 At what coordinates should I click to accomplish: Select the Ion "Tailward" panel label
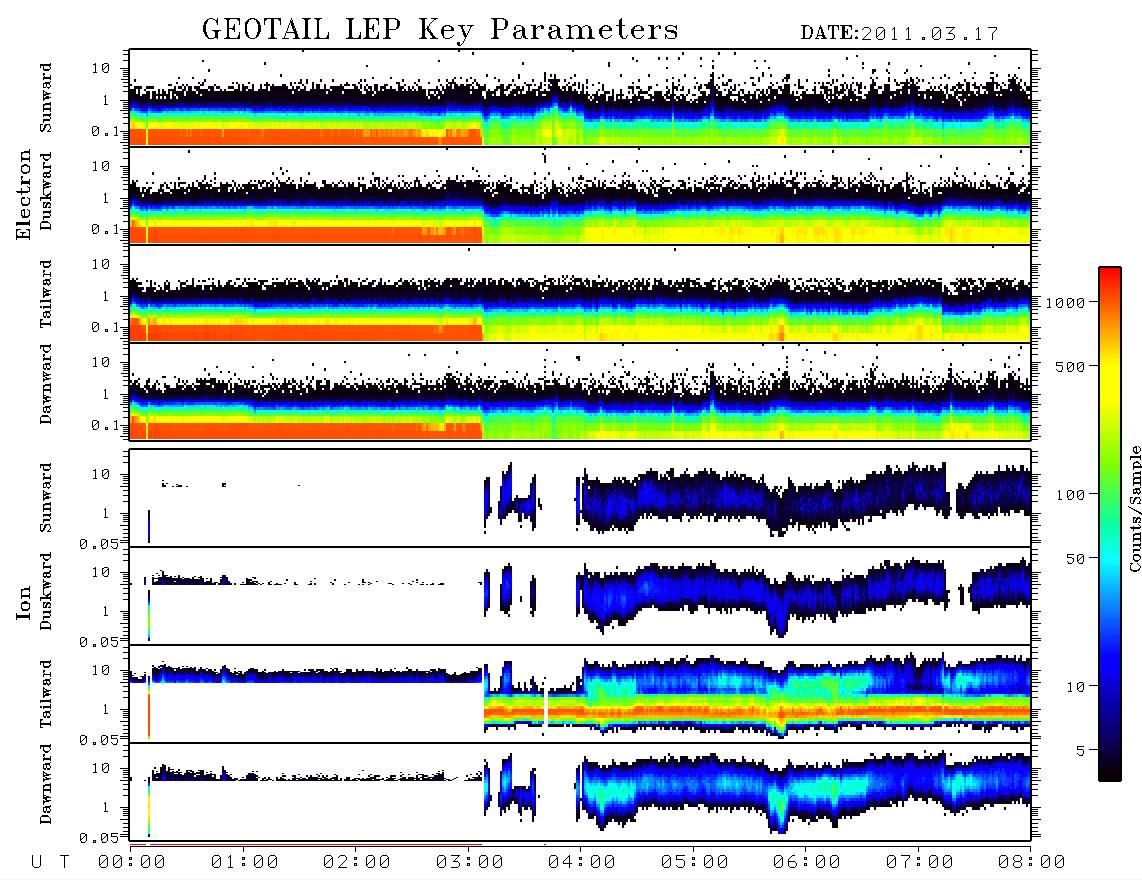click(46, 694)
